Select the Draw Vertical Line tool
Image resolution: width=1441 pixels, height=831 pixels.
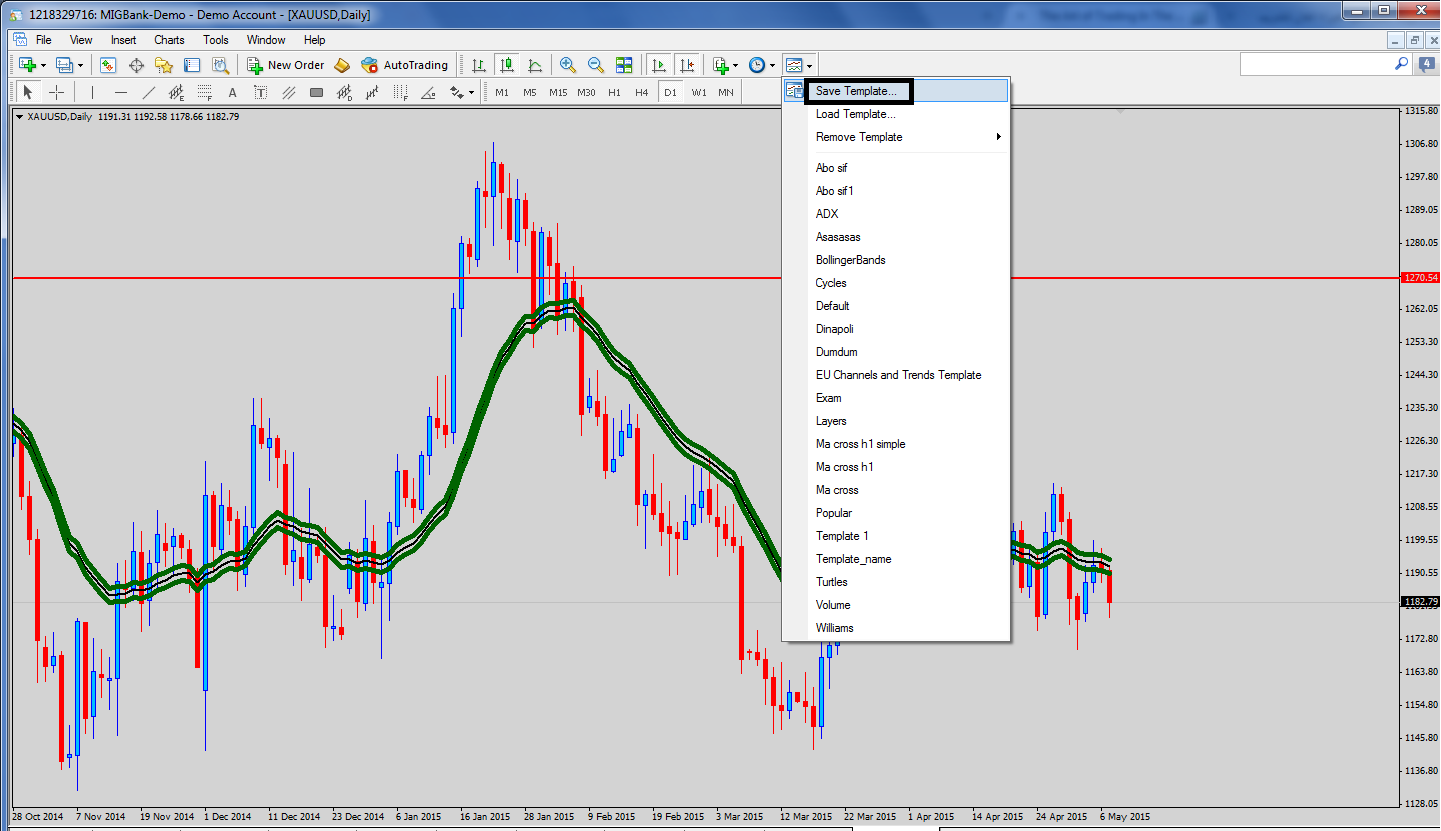pyautogui.click(x=92, y=93)
